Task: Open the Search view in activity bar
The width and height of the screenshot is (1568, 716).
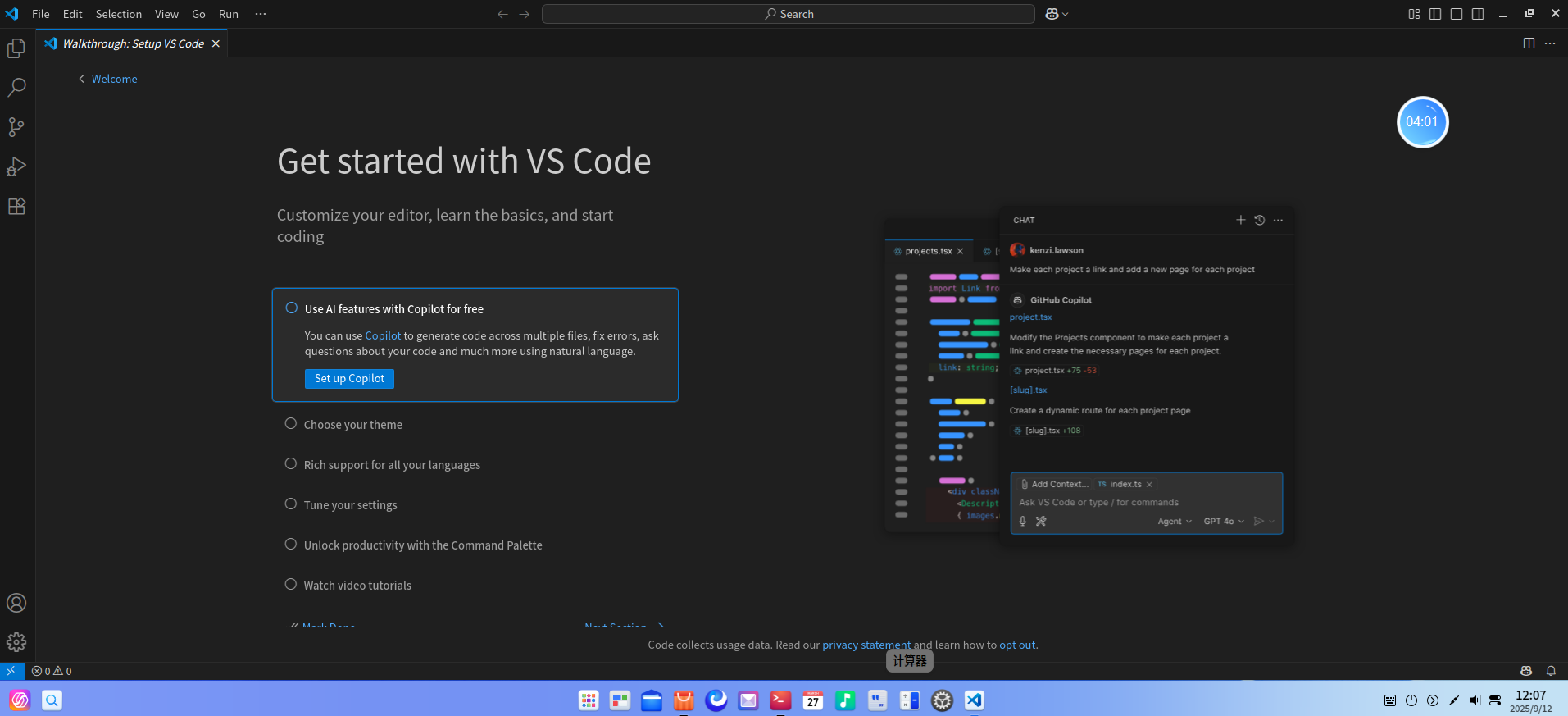Action: 16,88
